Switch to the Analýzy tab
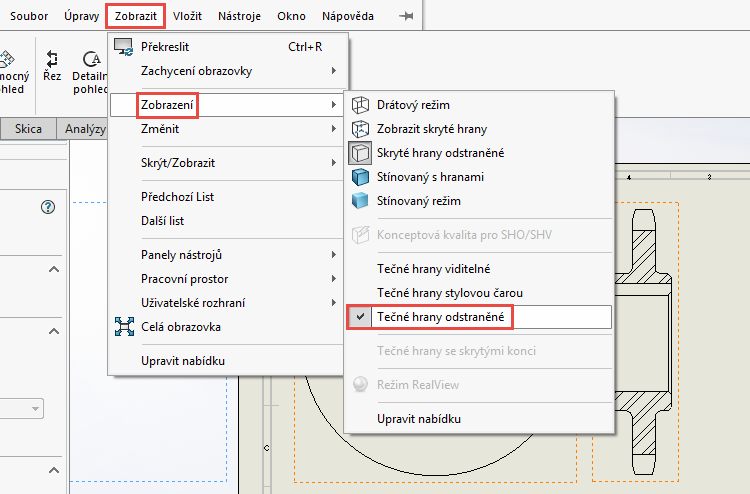750x494 pixels. (x=84, y=129)
